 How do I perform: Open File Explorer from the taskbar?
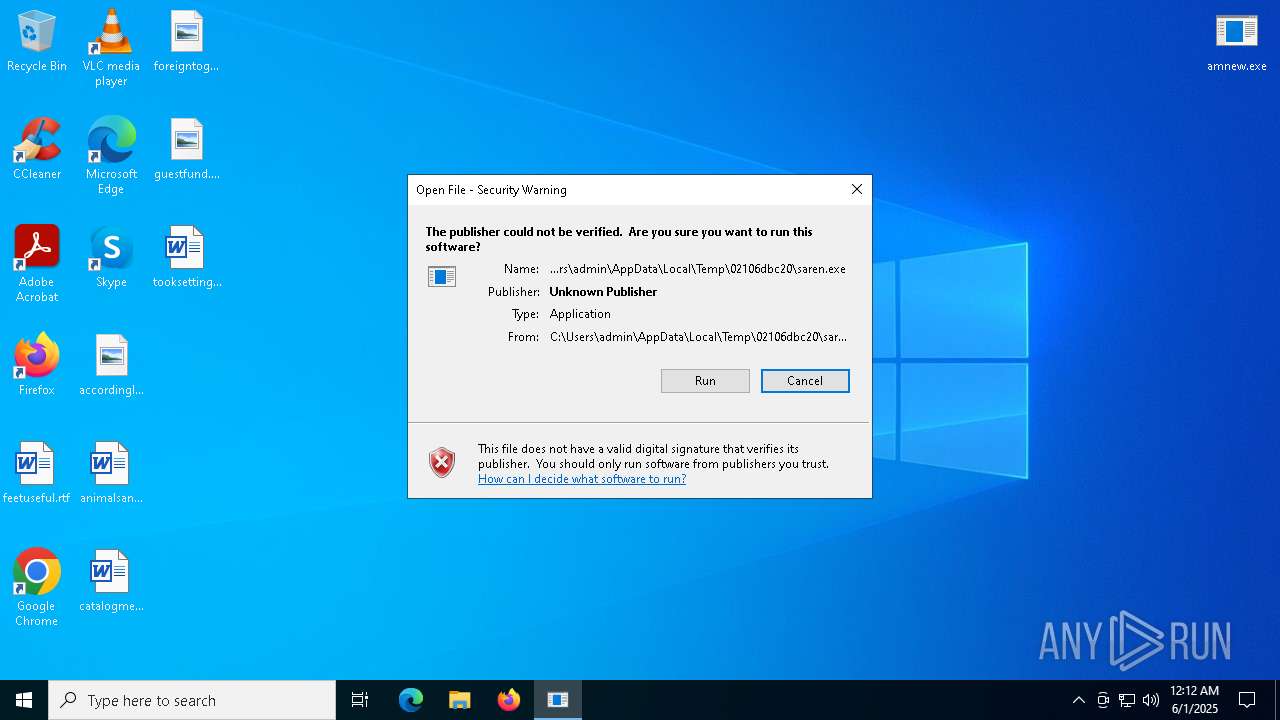(x=459, y=700)
